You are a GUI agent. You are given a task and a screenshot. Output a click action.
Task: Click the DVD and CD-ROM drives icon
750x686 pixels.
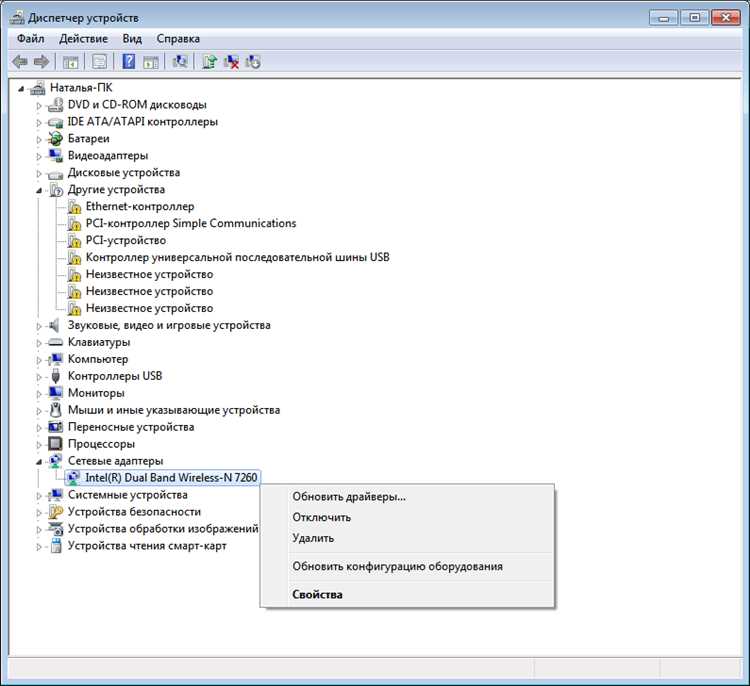click(x=55, y=105)
